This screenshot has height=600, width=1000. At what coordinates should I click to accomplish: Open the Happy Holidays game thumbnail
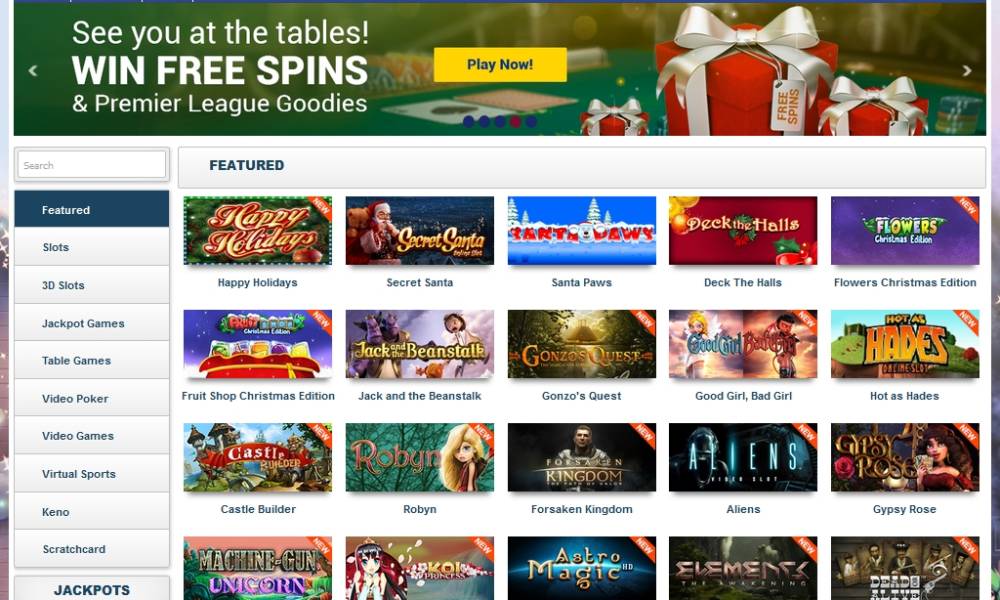258,230
